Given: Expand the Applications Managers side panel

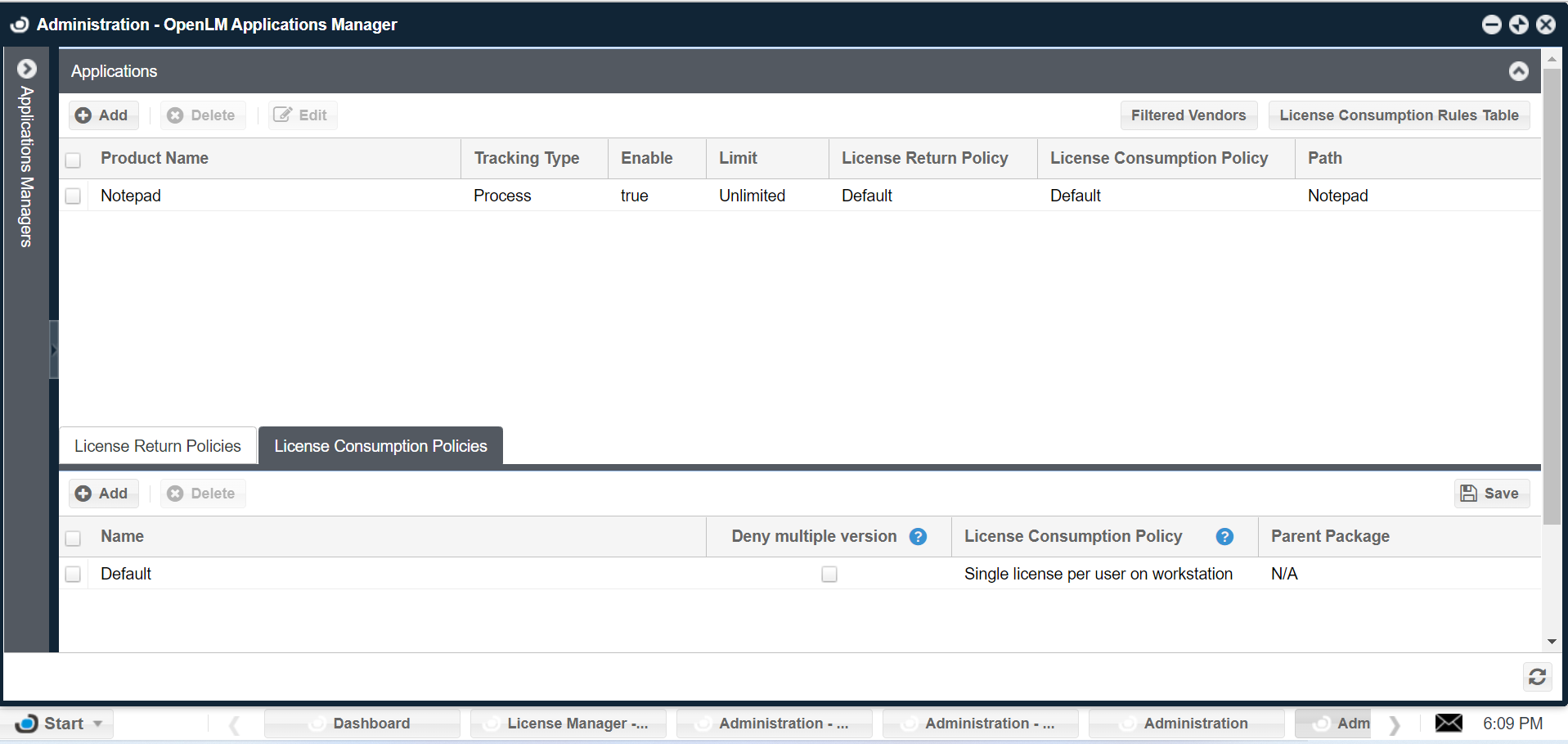Looking at the screenshot, I should pyautogui.click(x=27, y=69).
